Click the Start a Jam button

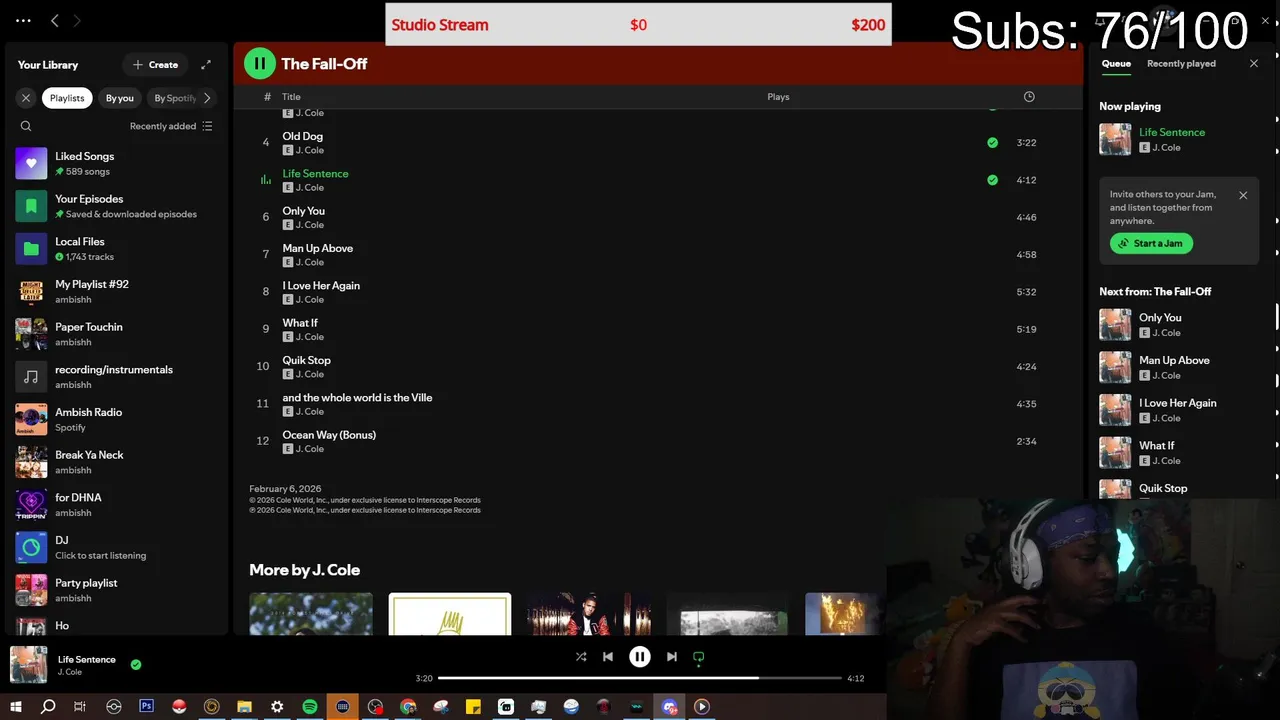click(1151, 243)
